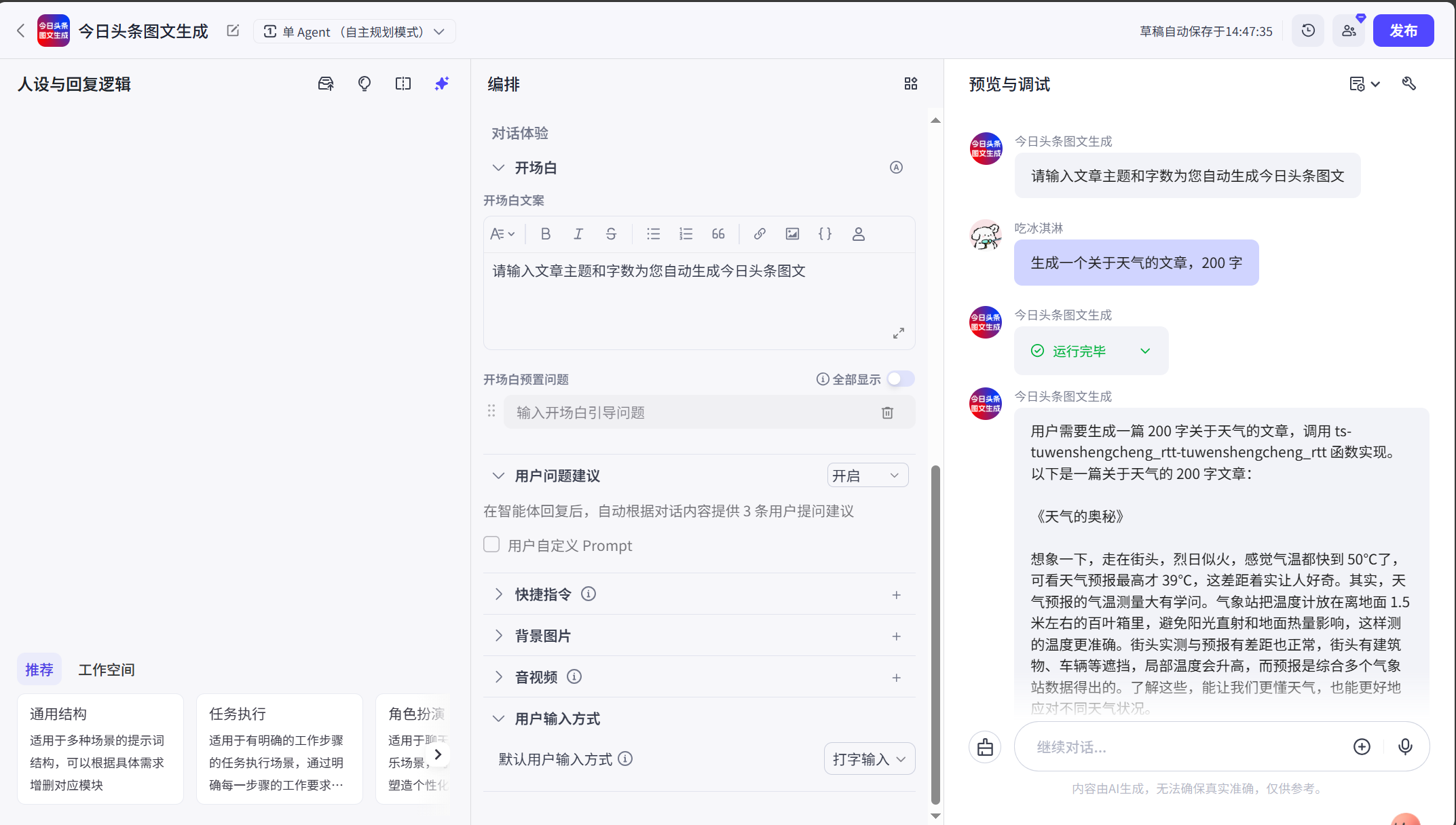Switch to the 工作空间 tab
The height and width of the screenshot is (825, 1456).
(x=107, y=670)
